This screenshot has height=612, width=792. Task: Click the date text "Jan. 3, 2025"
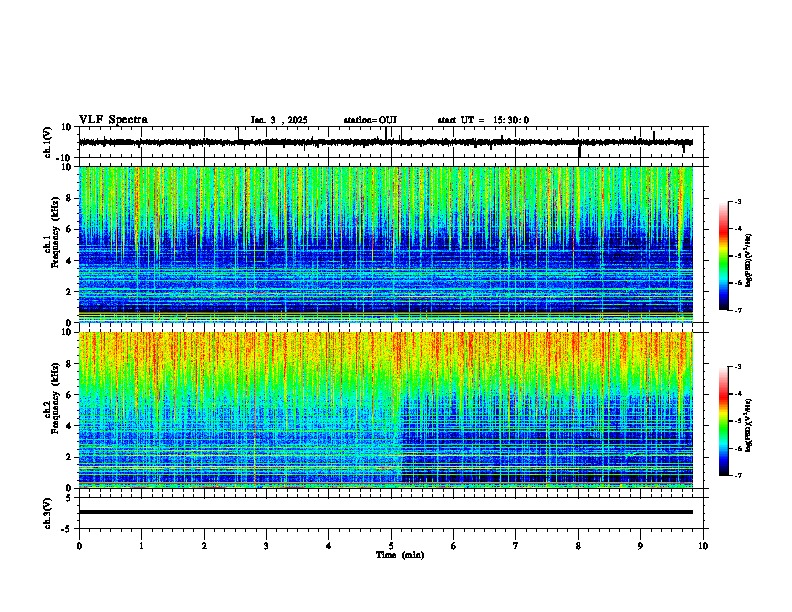click(279, 120)
